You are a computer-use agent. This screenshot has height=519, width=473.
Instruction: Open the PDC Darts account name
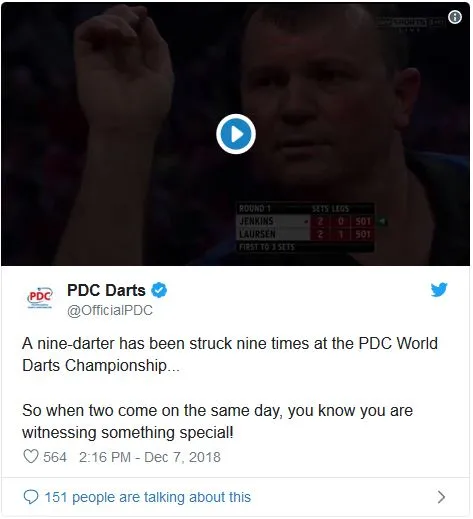click(106, 290)
